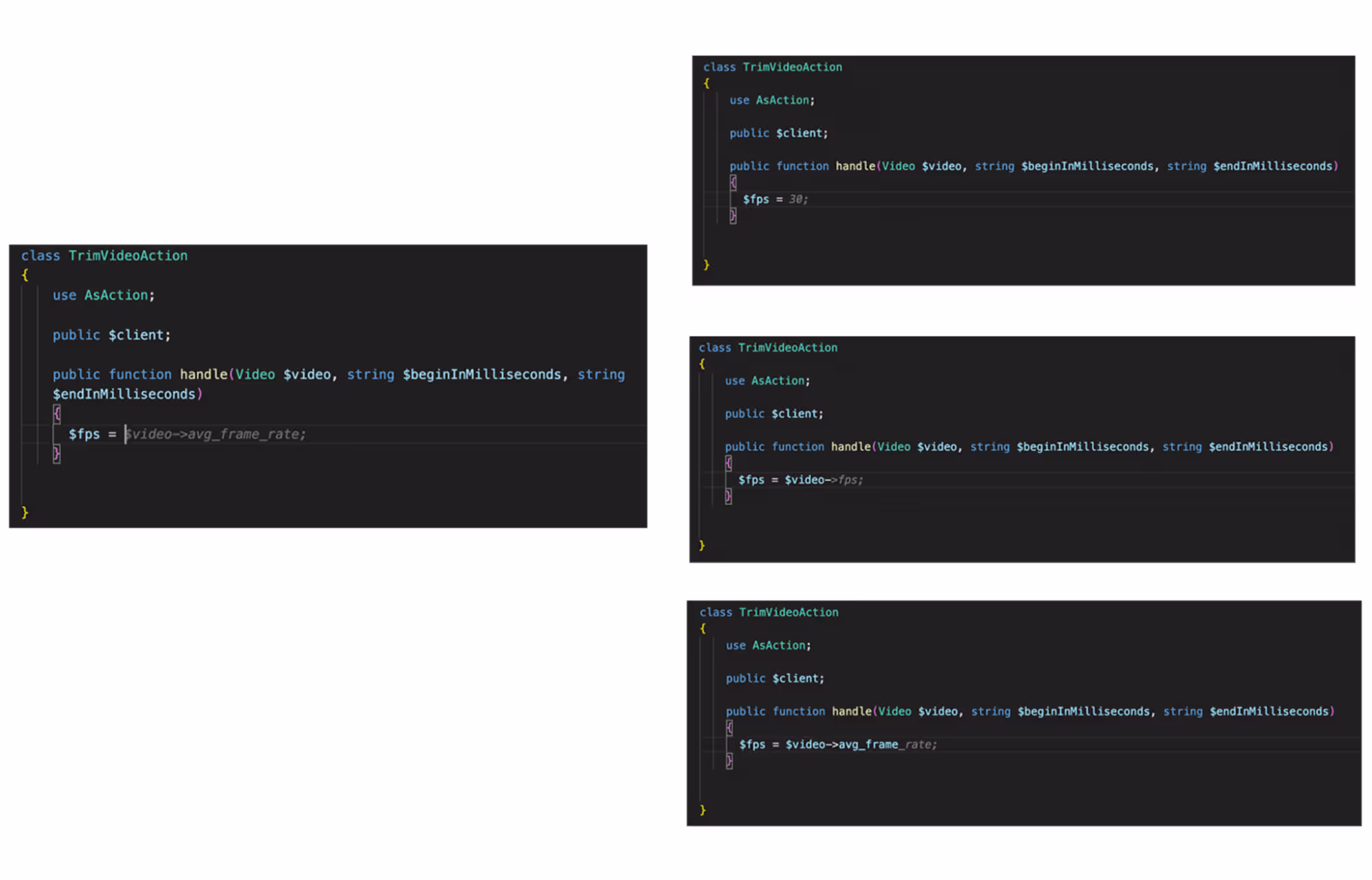Screen dimensions: 1372x880
Task: Click 'use' keyword in top-right snippet
Action: (739, 100)
